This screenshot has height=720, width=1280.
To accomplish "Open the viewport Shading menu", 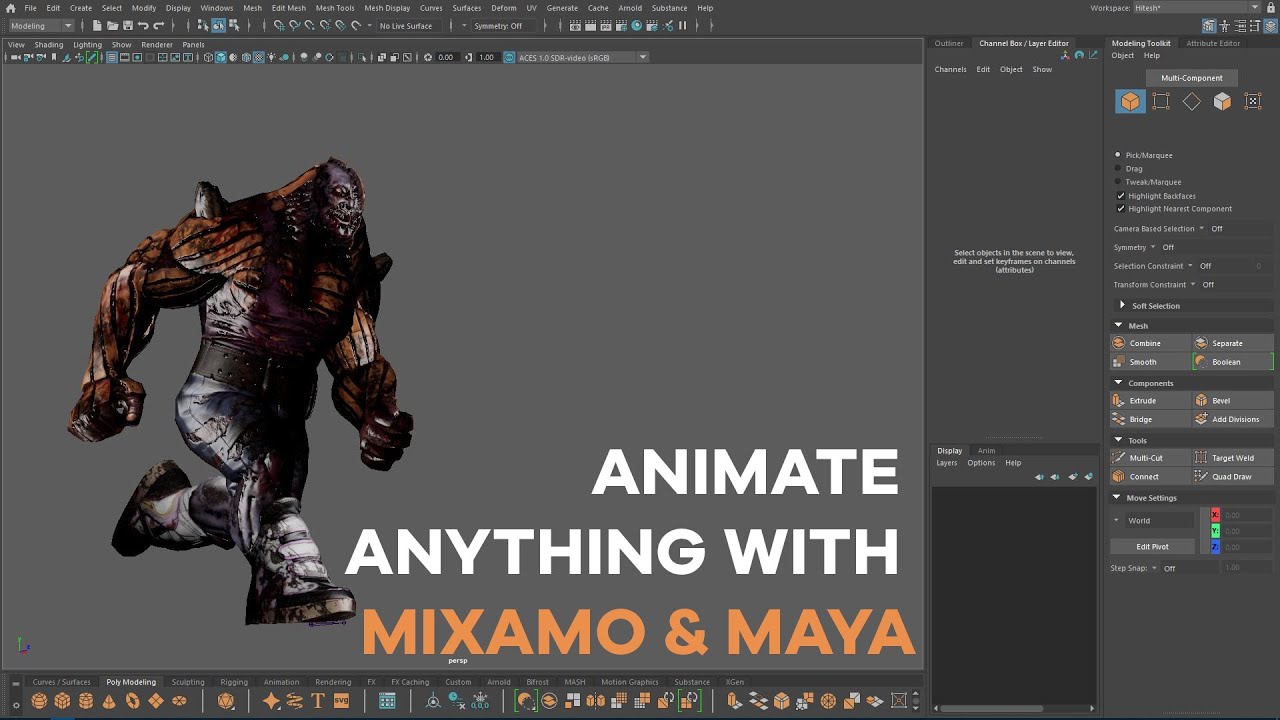I will [x=48, y=44].
